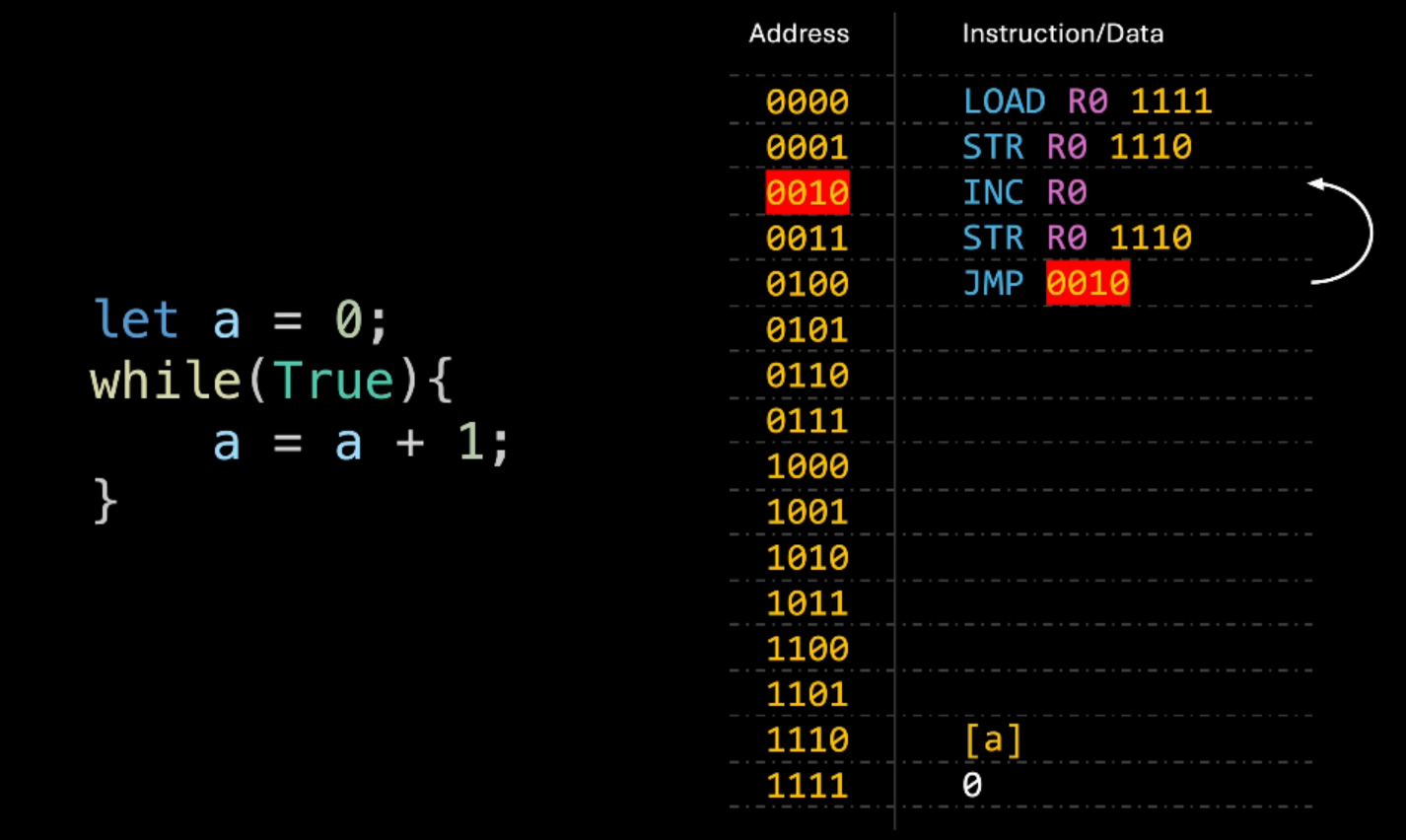Click the red-highlighted 0010 after JMP

1087,283
